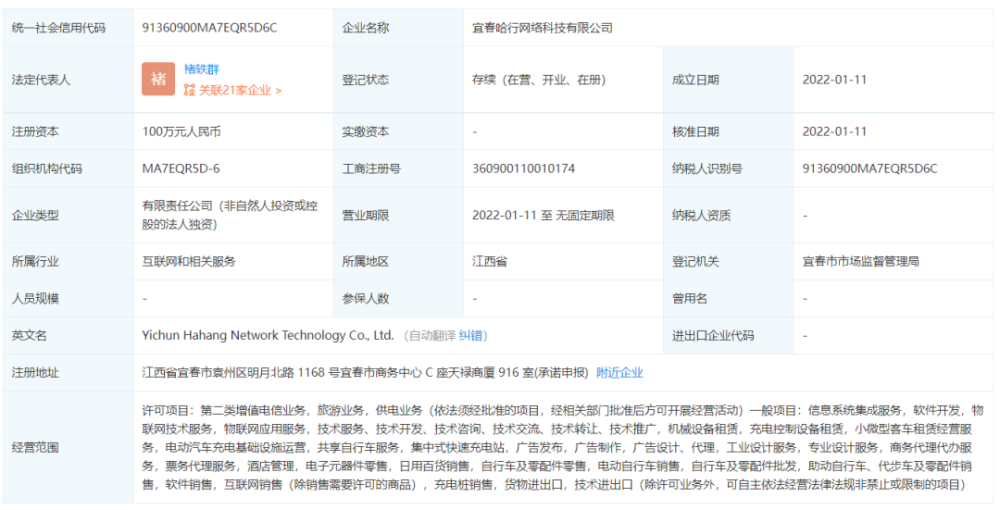
Task: Select taxpayer ID value in 纳税人识别号 row
Action: [870, 169]
